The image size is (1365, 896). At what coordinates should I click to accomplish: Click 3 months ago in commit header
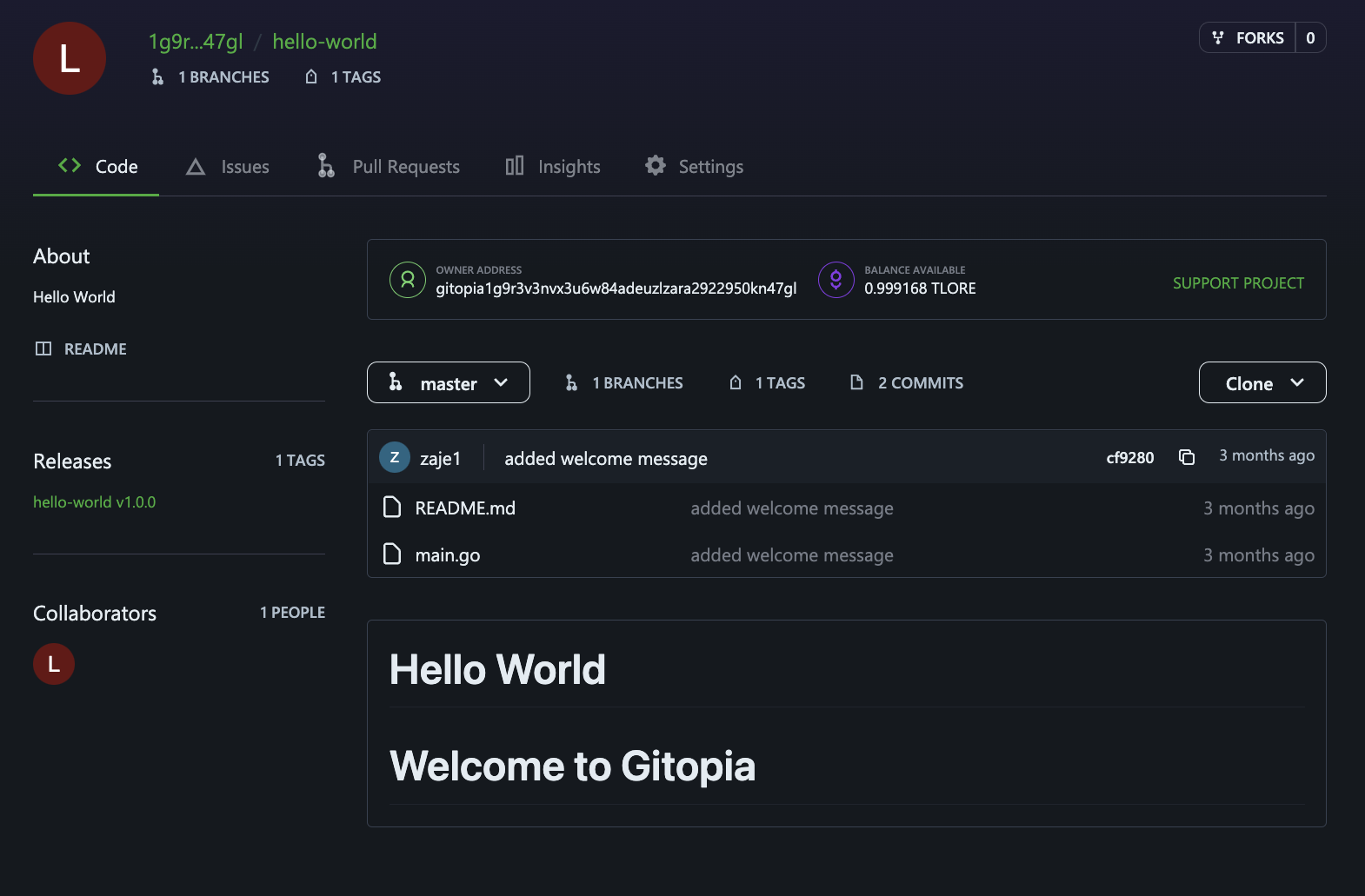[x=1267, y=455]
